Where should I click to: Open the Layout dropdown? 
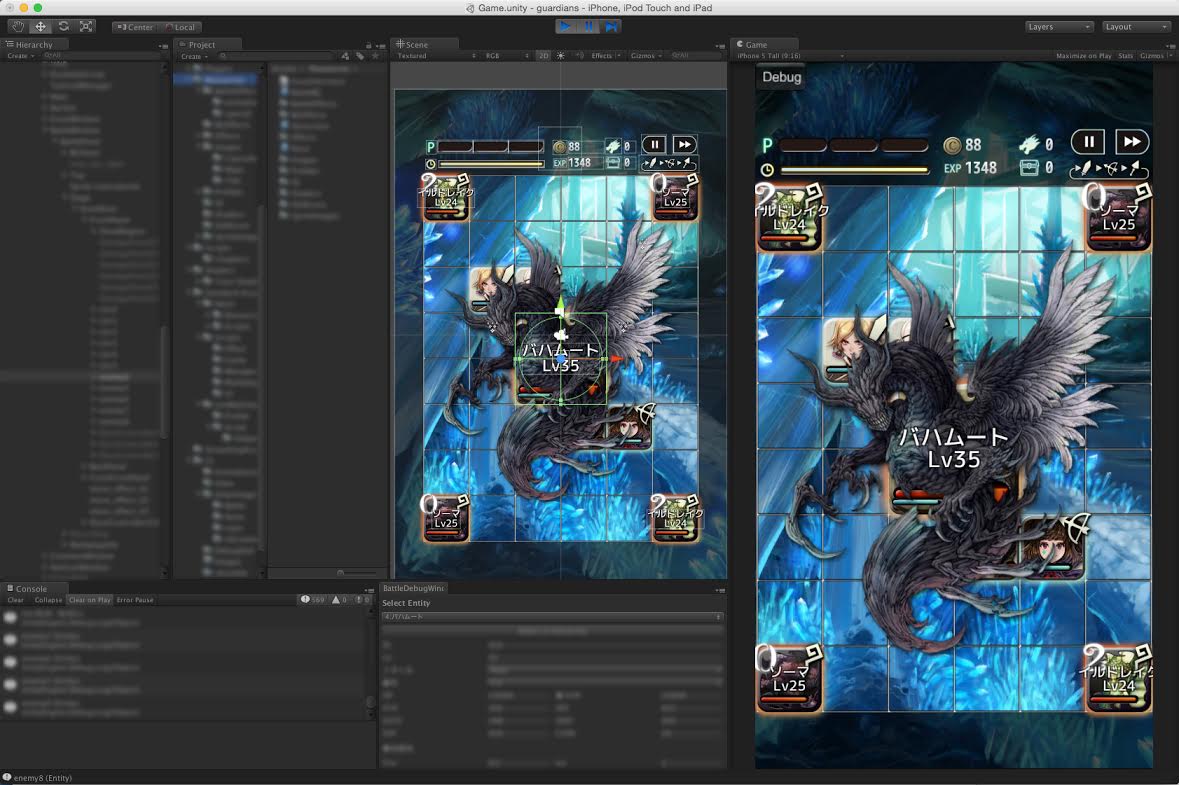[1136, 27]
